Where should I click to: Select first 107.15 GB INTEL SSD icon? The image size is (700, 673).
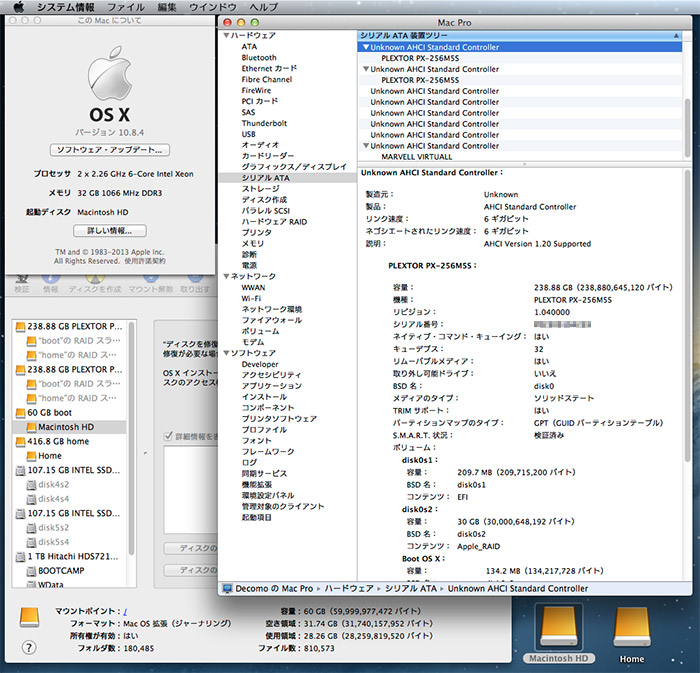[21, 470]
